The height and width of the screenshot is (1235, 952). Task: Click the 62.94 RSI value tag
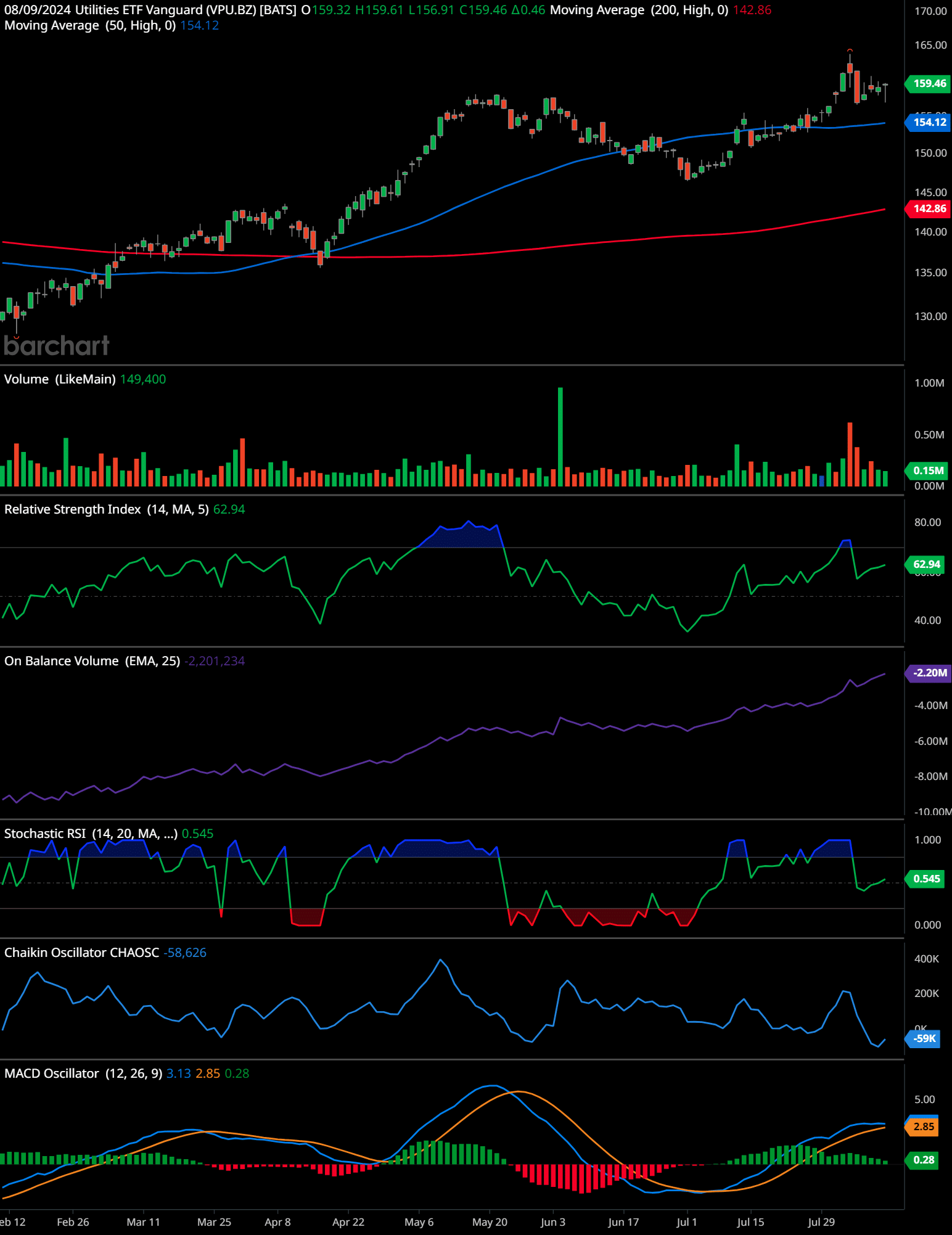pos(925,564)
